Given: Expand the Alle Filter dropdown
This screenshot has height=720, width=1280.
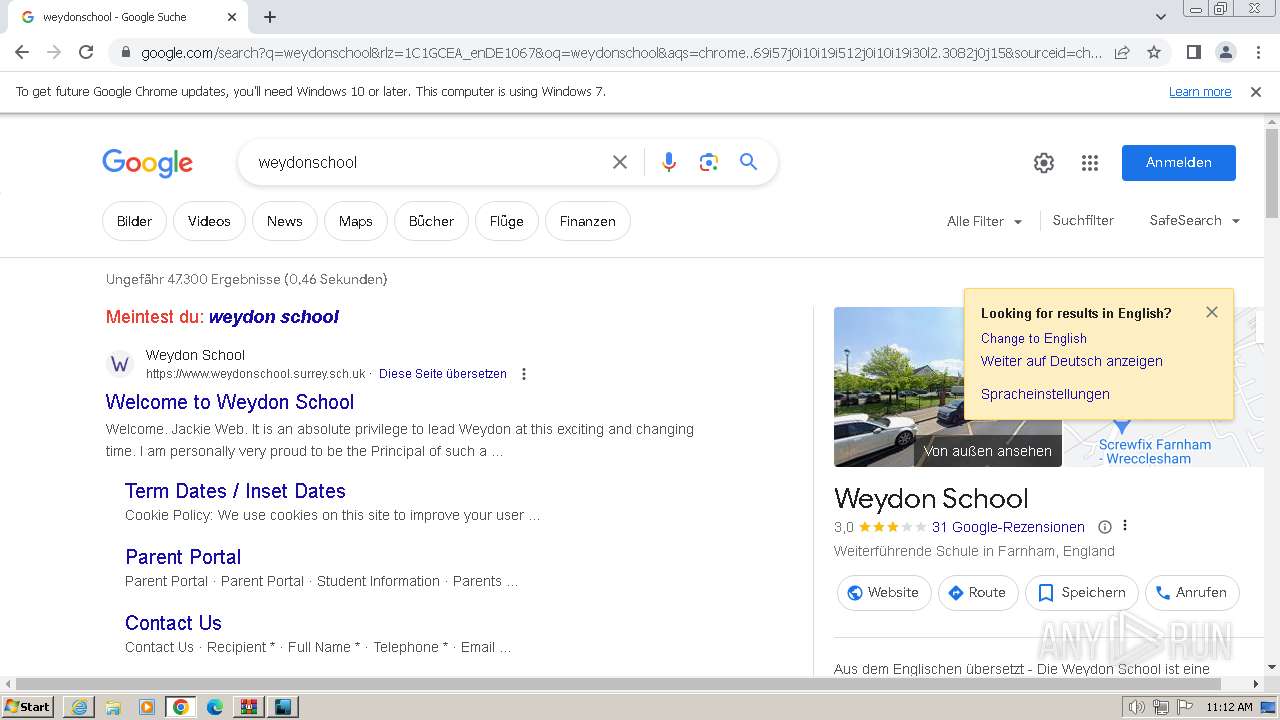Looking at the screenshot, I should click(984, 221).
